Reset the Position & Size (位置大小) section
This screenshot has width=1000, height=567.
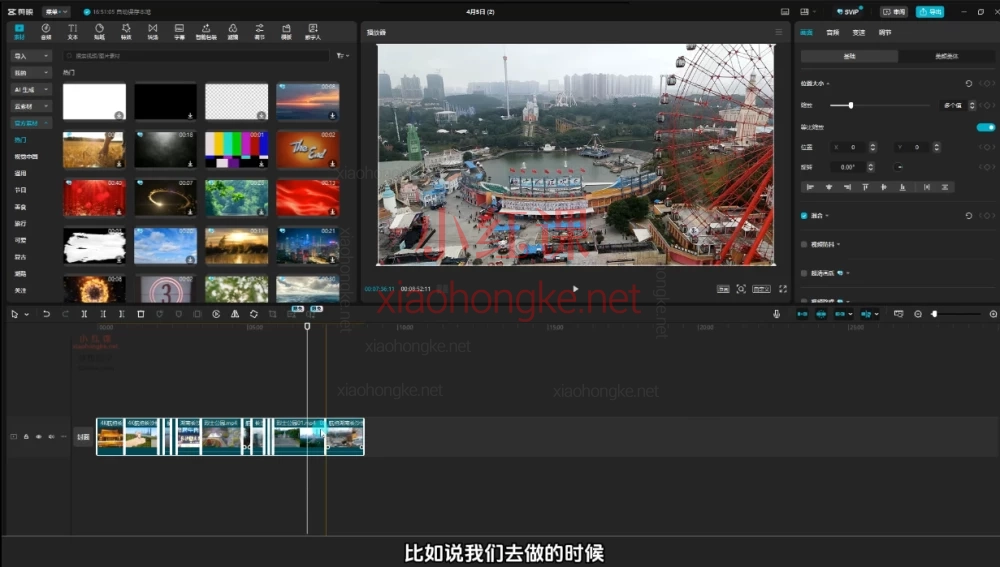point(968,84)
